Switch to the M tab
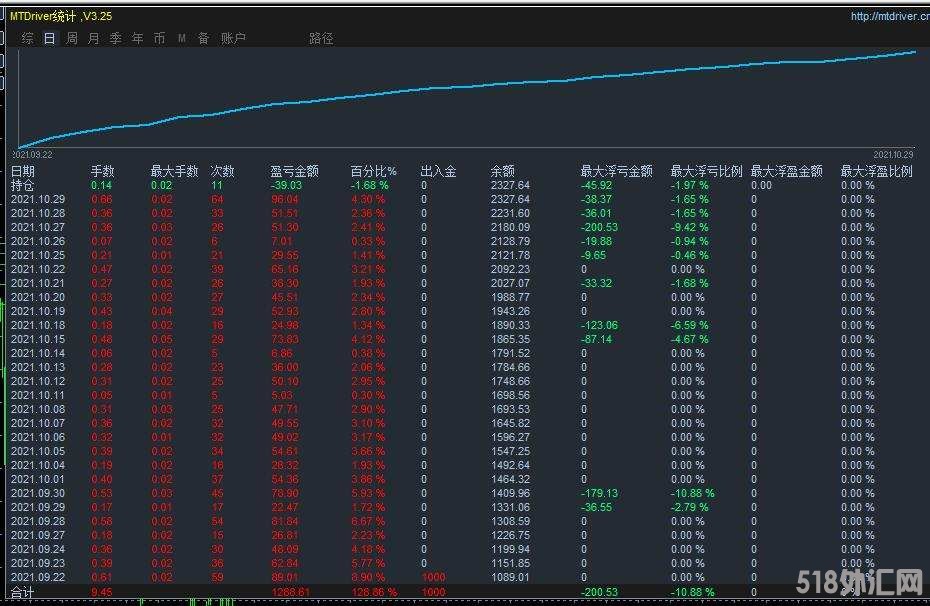The image size is (930, 606). [x=181, y=39]
